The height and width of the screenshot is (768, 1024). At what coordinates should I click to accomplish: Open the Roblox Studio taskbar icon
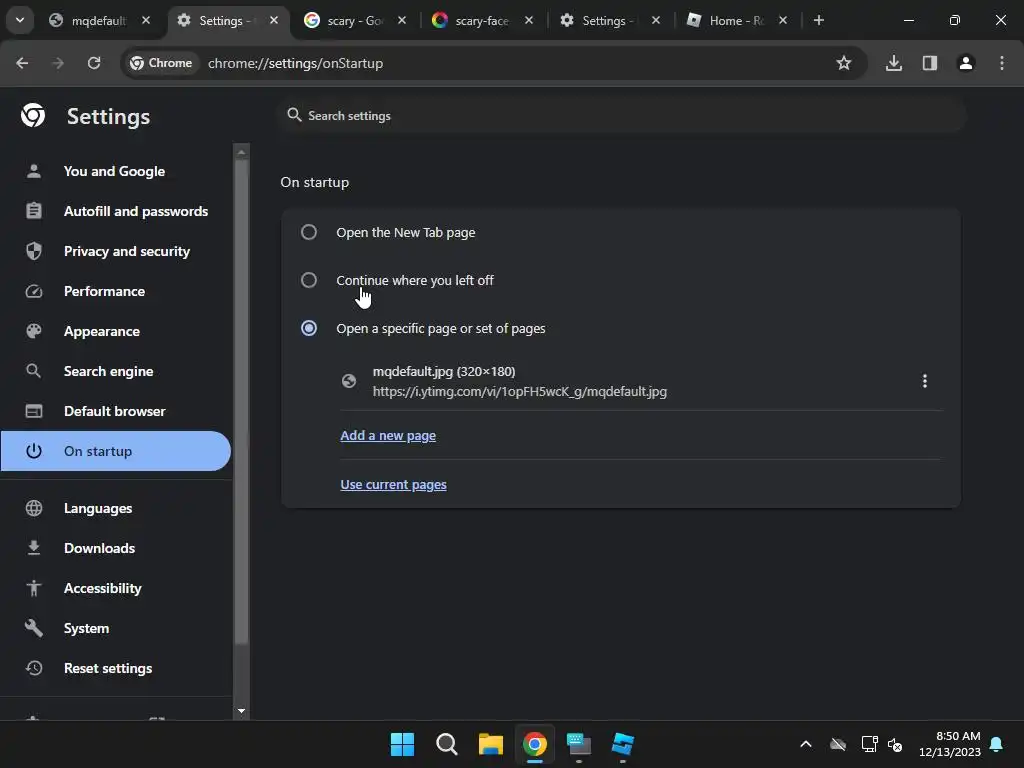tap(622, 744)
